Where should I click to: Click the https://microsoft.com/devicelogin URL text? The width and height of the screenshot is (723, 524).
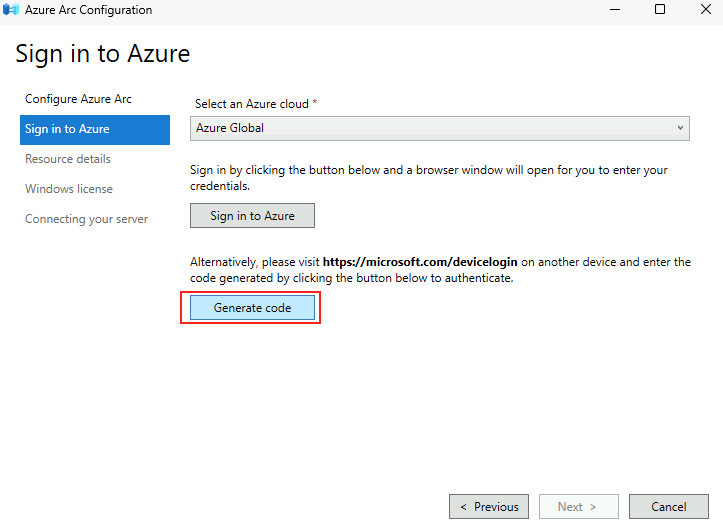(x=420, y=262)
